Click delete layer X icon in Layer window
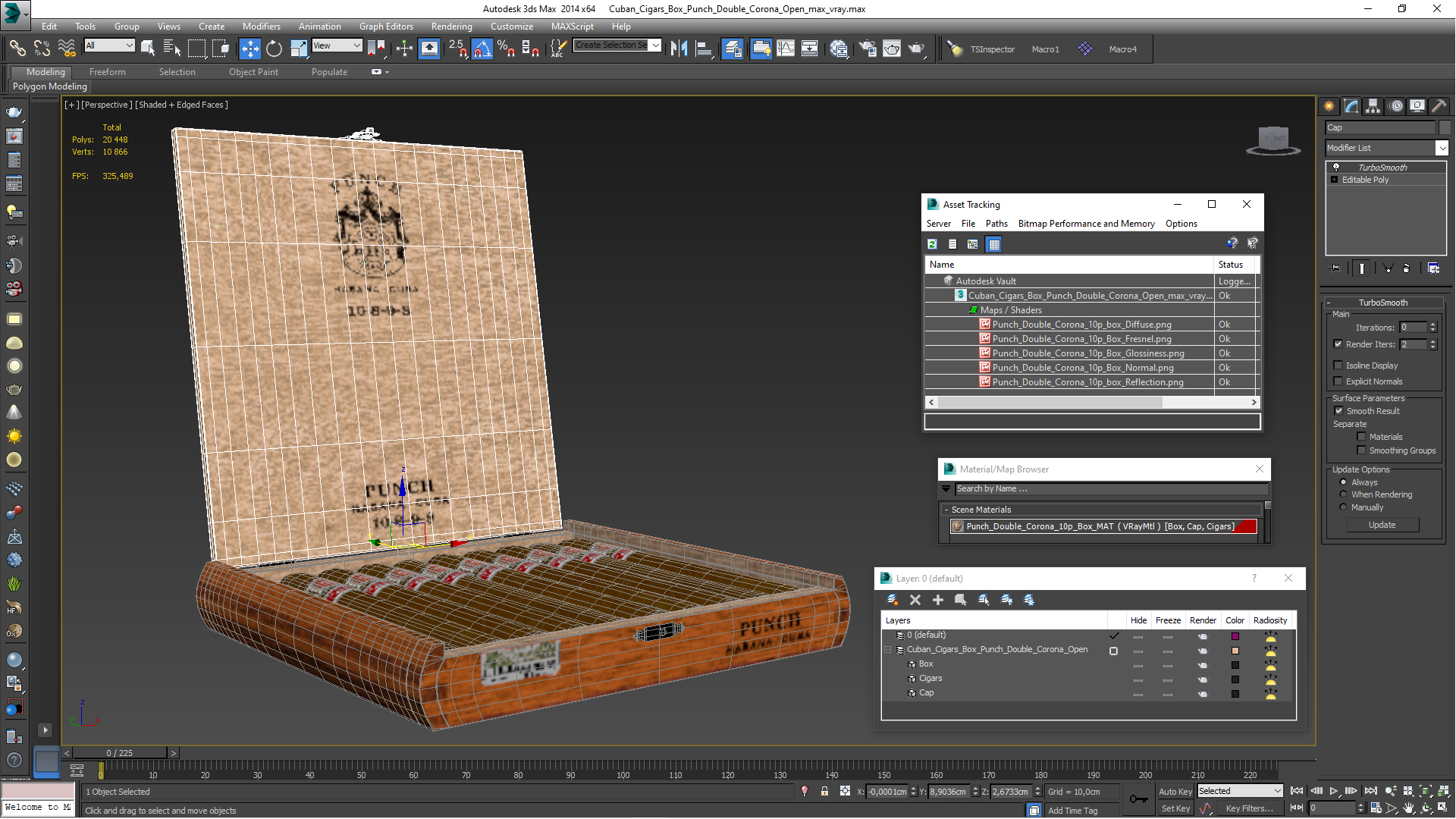The height and width of the screenshot is (819, 1456). point(915,600)
